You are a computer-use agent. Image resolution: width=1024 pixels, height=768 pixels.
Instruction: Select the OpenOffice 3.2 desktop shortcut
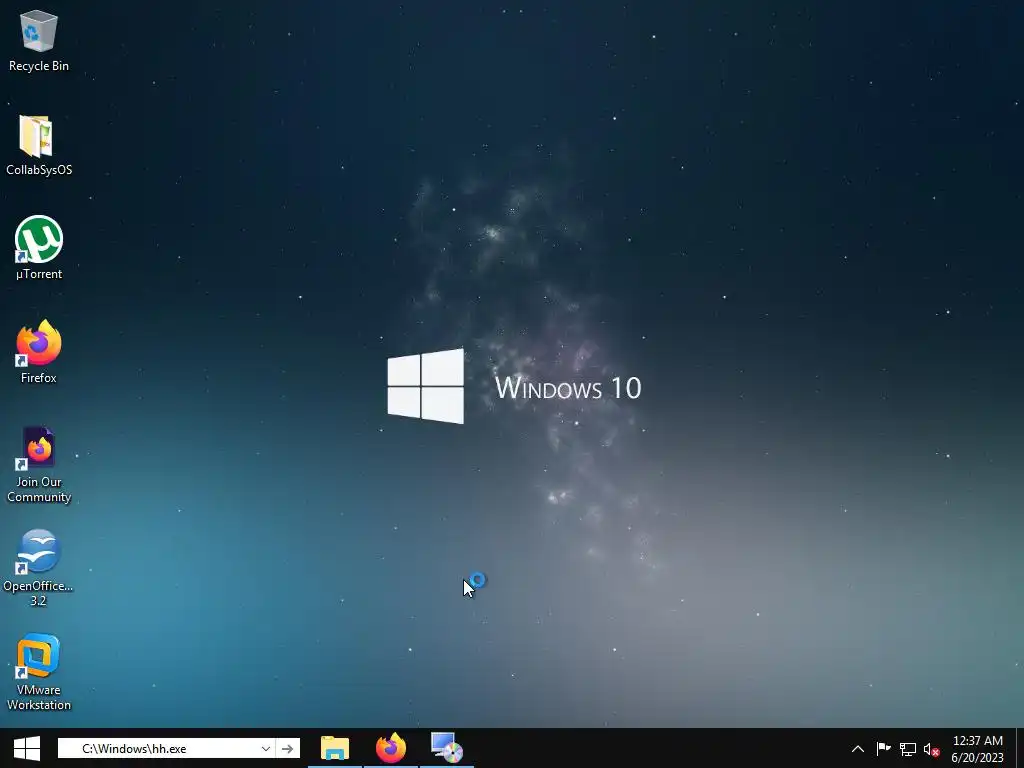tap(39, 568)
